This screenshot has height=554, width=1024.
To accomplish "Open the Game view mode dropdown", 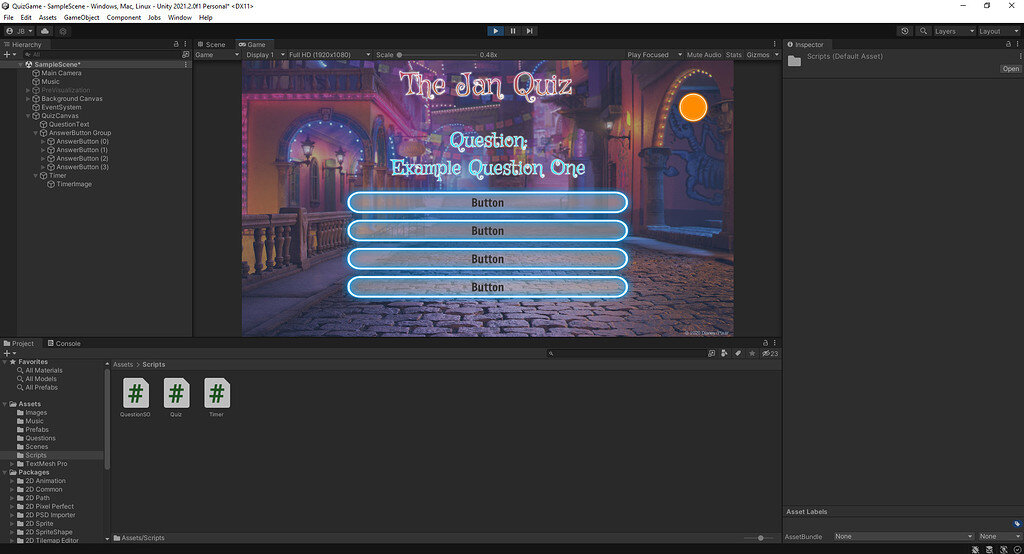I will 217,55.
